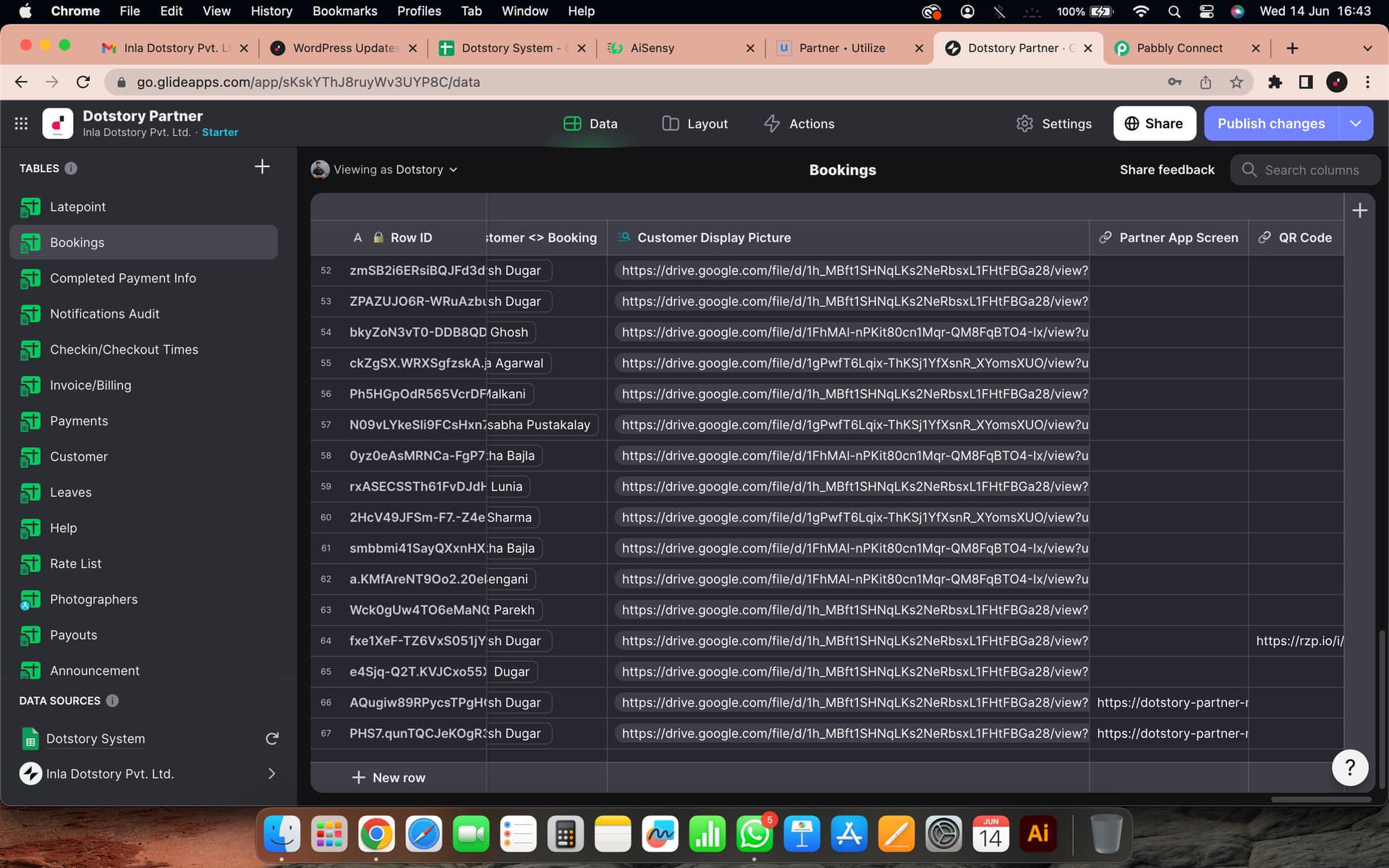Screen dimensions: 1389x868
Task: Click the TABLES info icon
Action: click(x=71, y=169)
